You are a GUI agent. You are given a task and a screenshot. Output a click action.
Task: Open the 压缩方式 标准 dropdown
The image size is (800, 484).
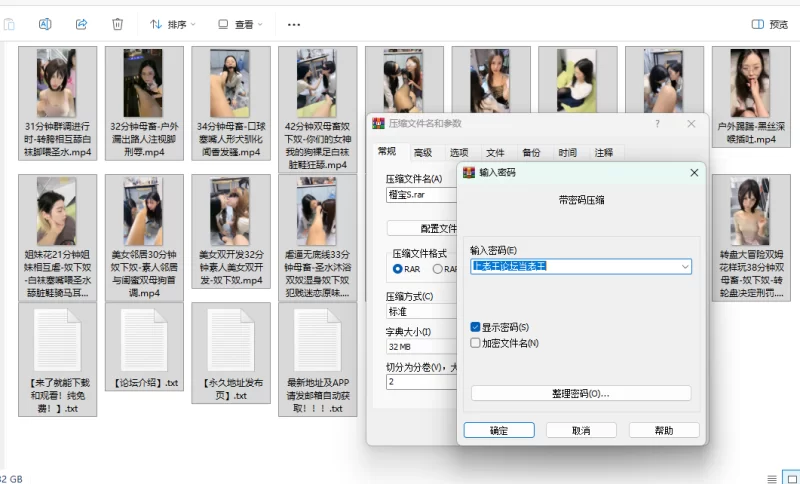421,312
